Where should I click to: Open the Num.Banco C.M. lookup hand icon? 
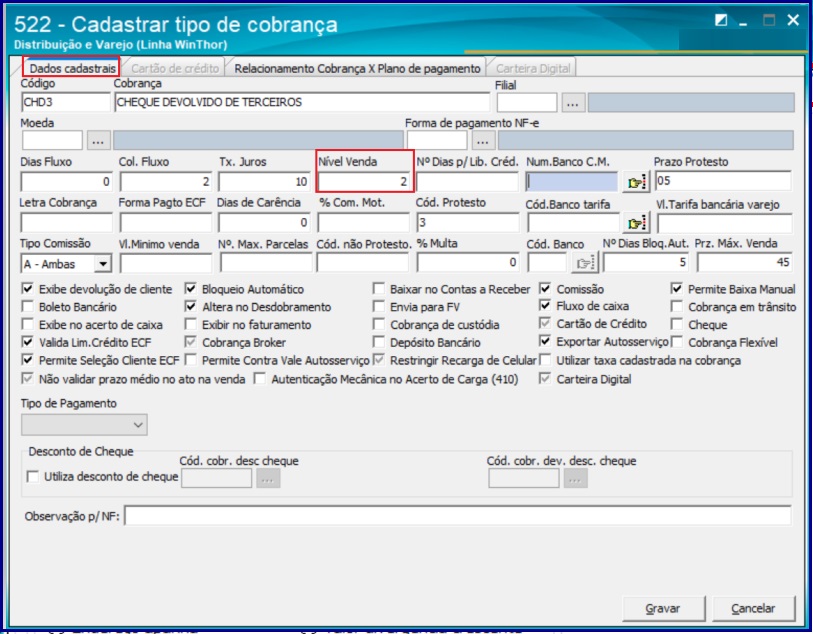click(x=636, y=182)
